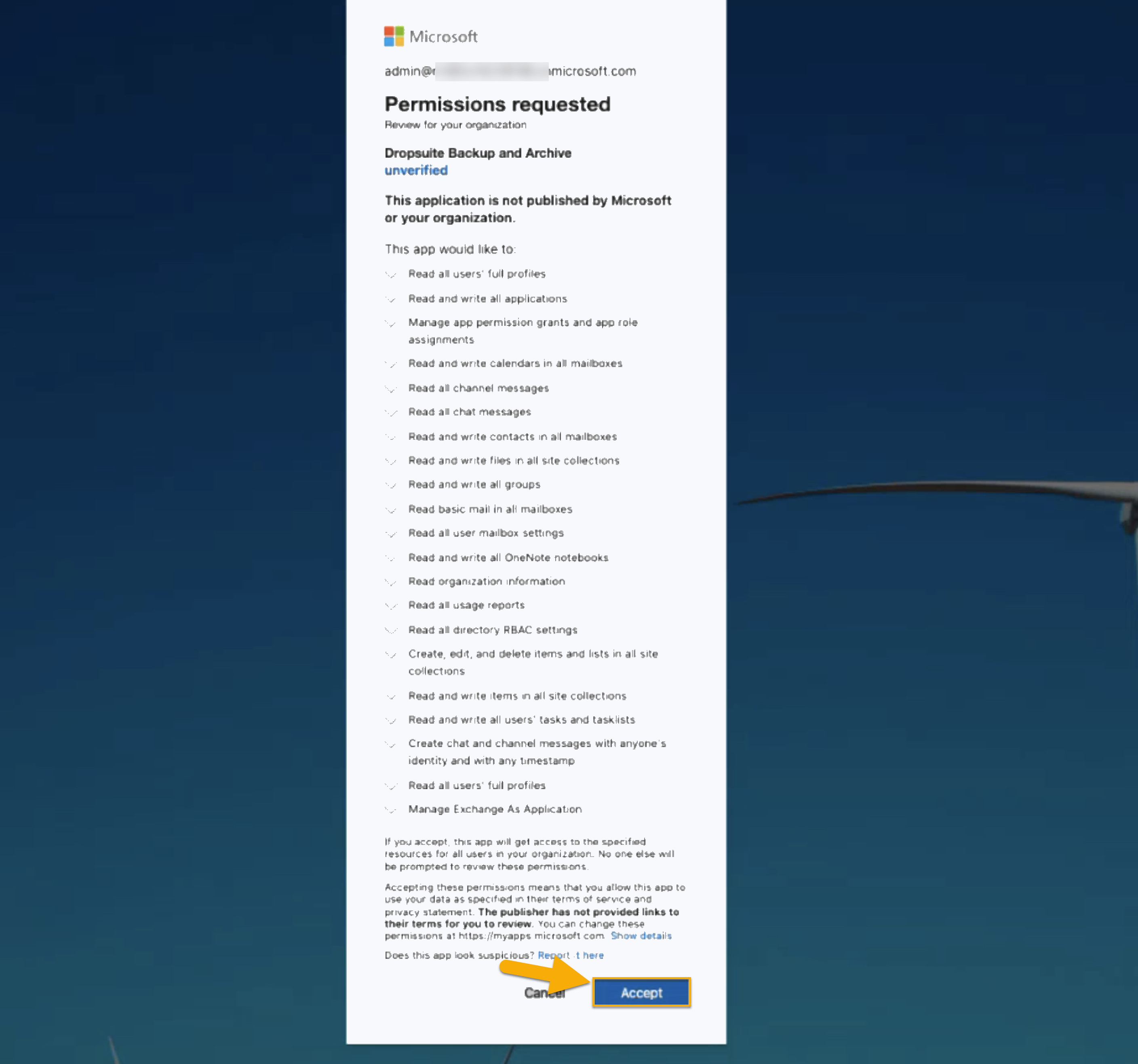Expand 'Read and write calendars in all mailboxes'

[x=391, y=364]
